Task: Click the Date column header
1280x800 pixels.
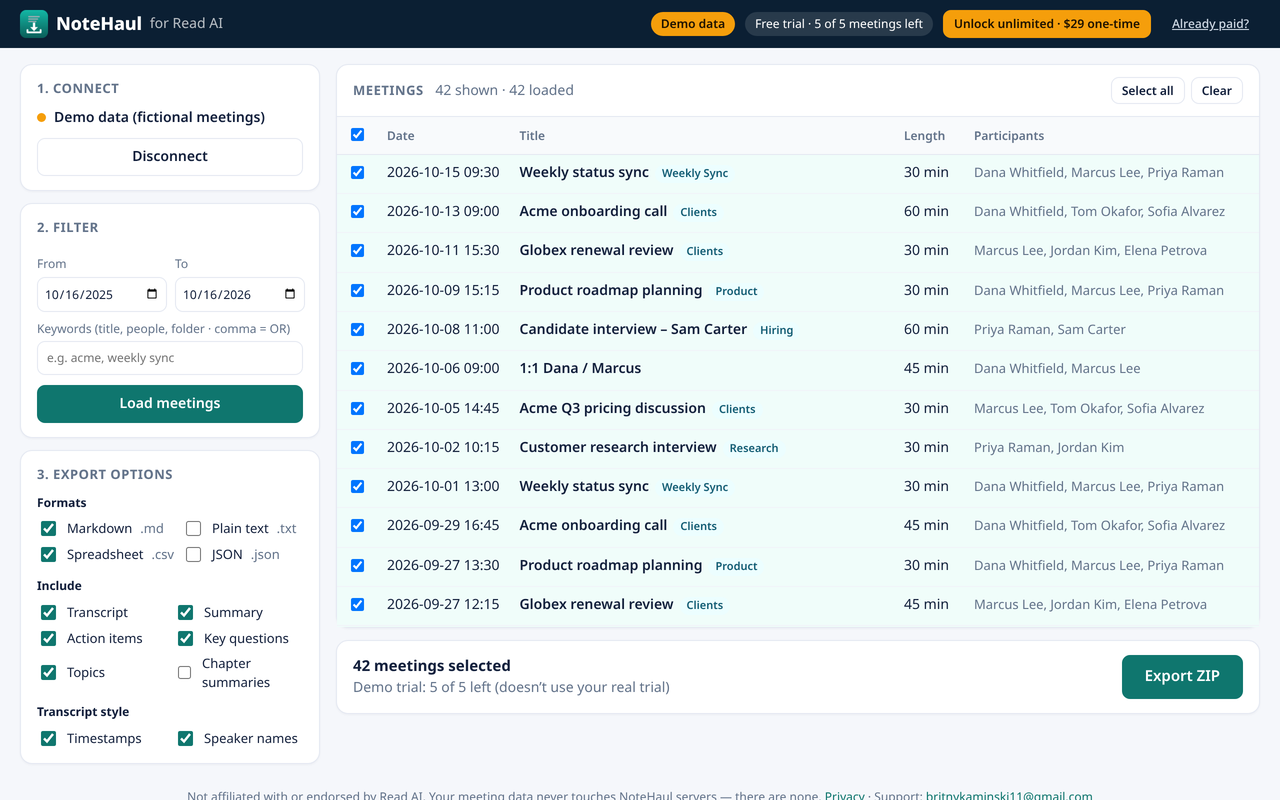Action: [x=401, y=136]
